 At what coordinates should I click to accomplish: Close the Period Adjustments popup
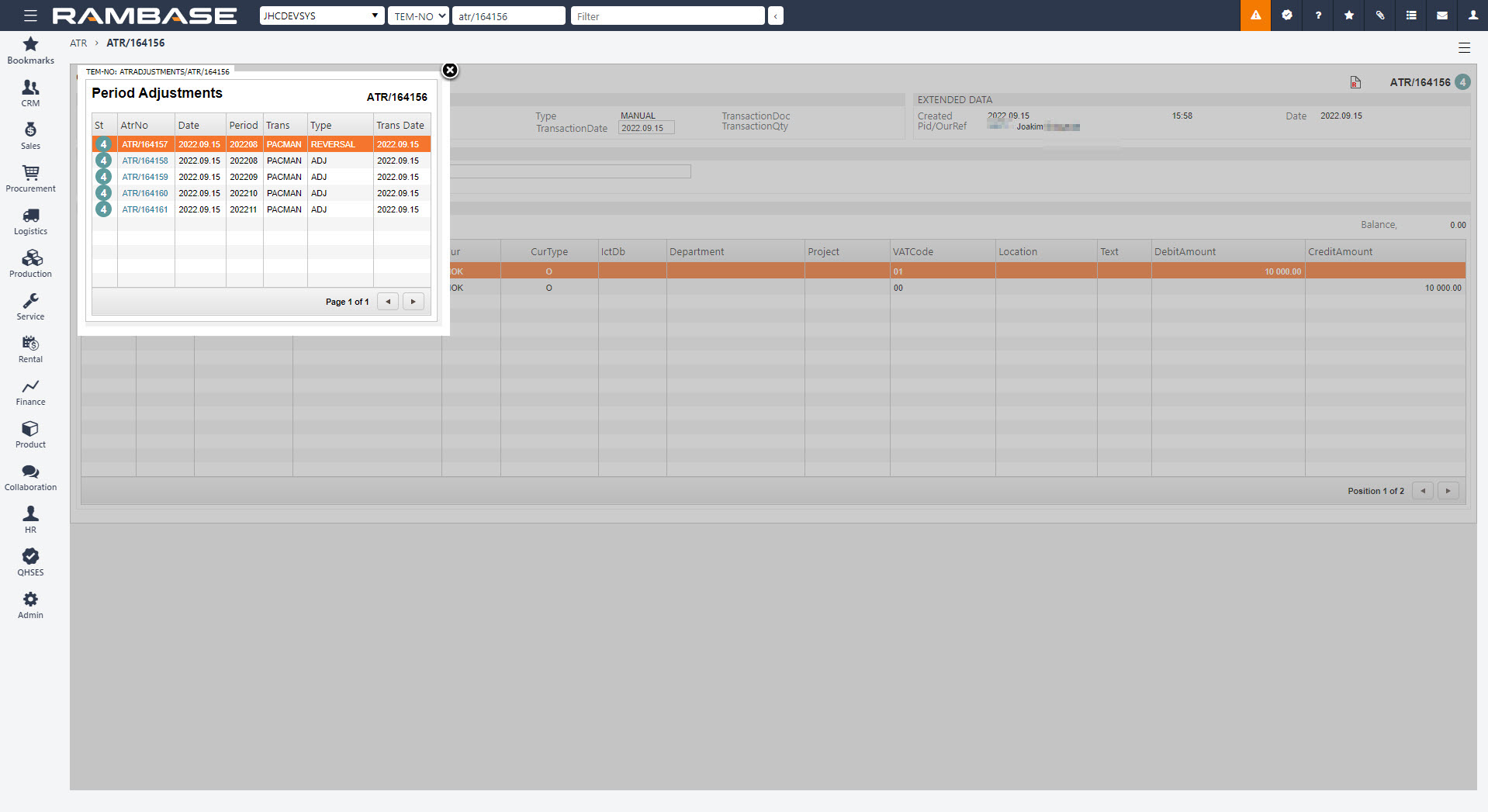coord(450,71)
